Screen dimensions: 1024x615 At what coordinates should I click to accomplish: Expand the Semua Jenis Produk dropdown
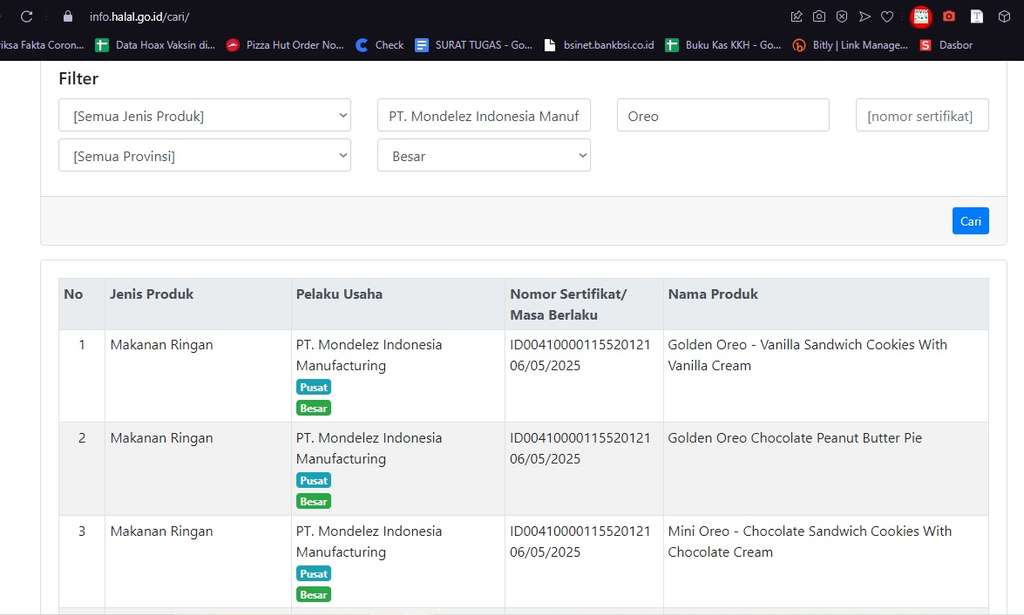click(204, 116)
